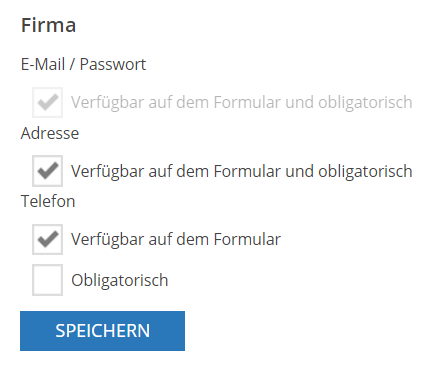Remove the Telefon field from the form
This screenshot has width=444, height=386.
click(47, 239)
